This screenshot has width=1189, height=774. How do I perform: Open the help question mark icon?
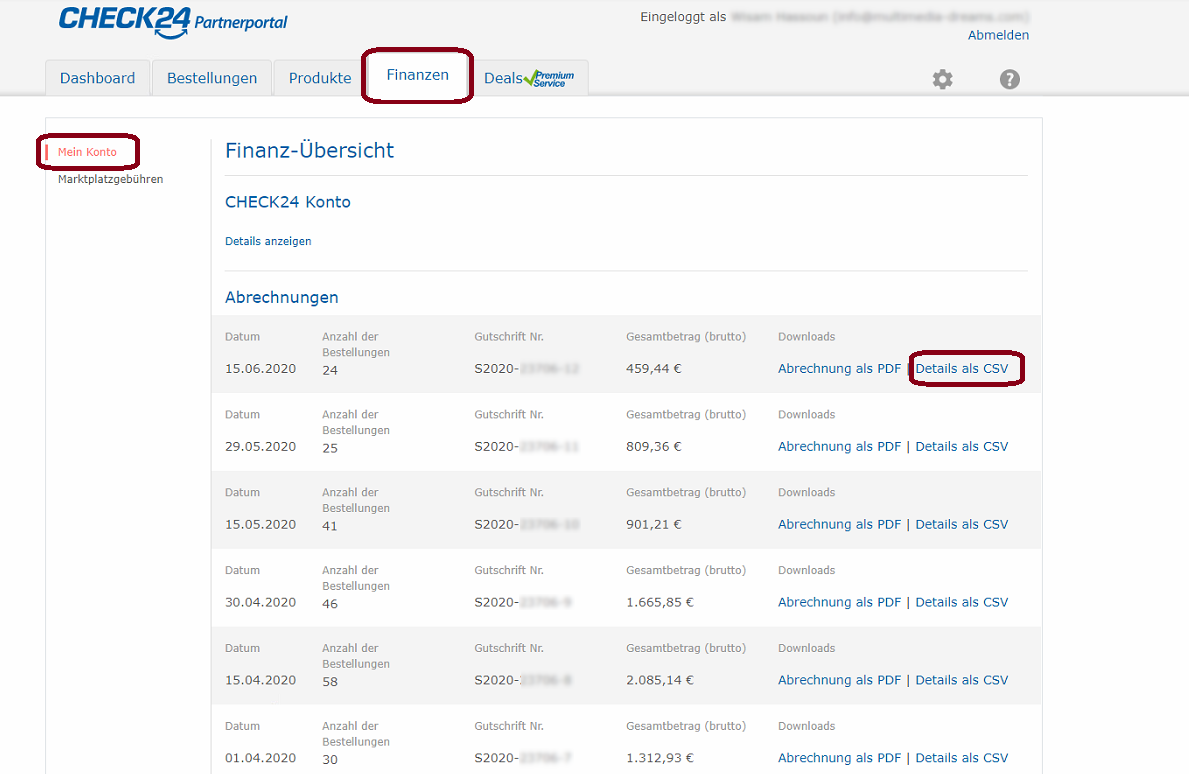click(1009, 79)
